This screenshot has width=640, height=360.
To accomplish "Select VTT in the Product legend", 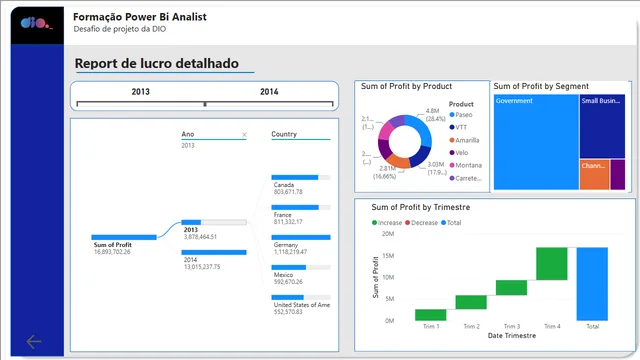I will [x=458, y=127].
